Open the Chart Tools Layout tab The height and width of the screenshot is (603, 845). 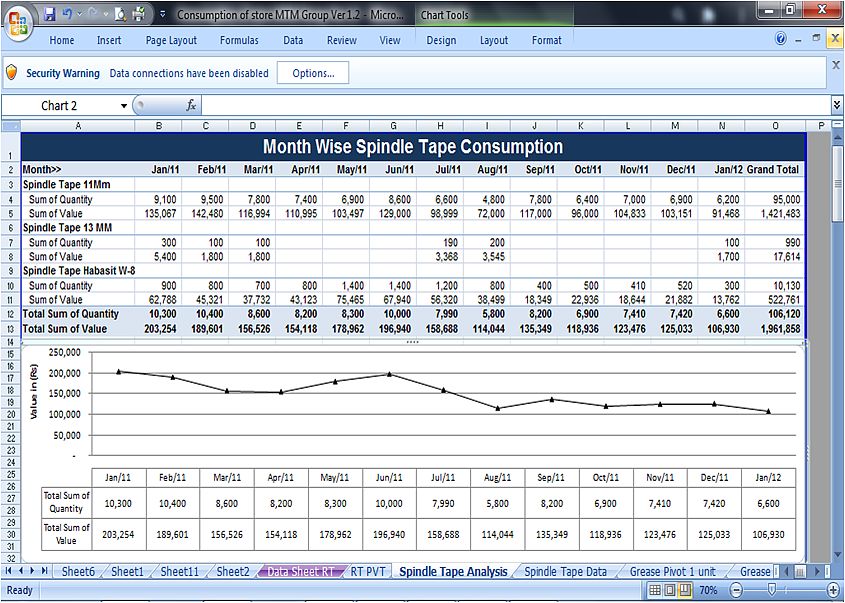tap(494, 40)
